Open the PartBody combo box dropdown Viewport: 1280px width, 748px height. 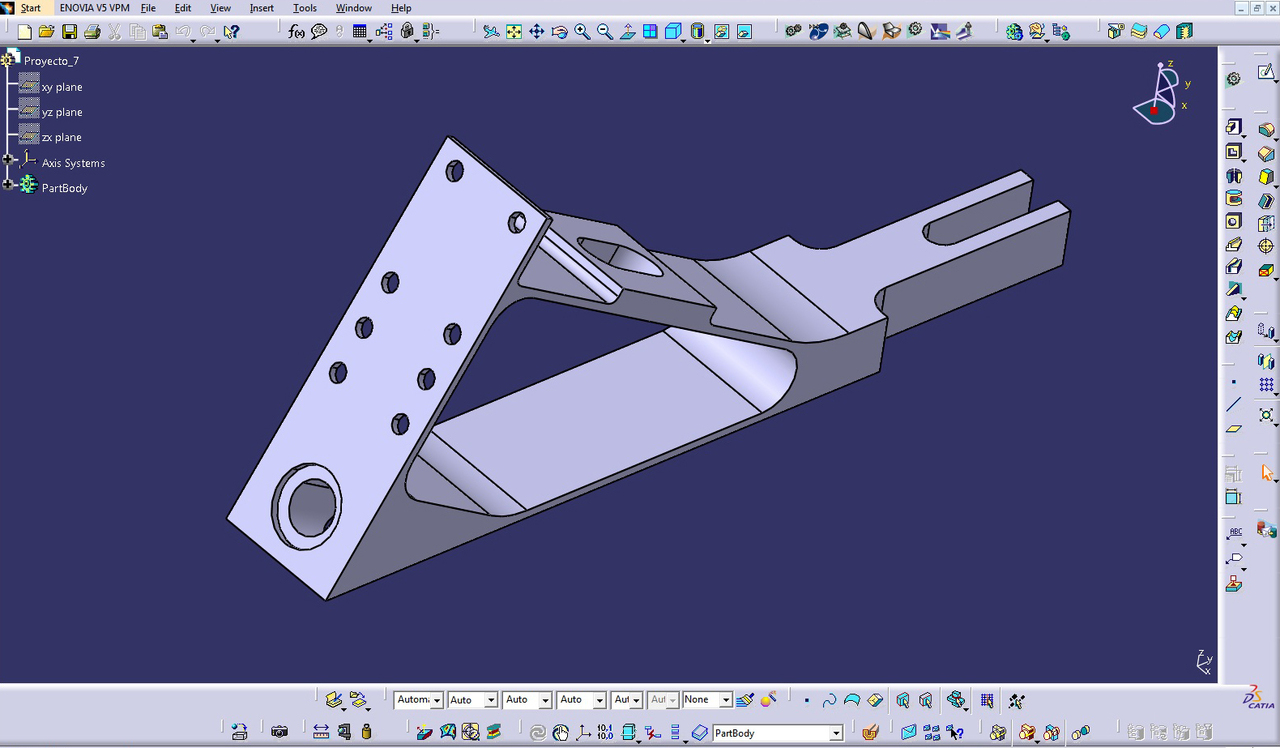pos(836,733)
